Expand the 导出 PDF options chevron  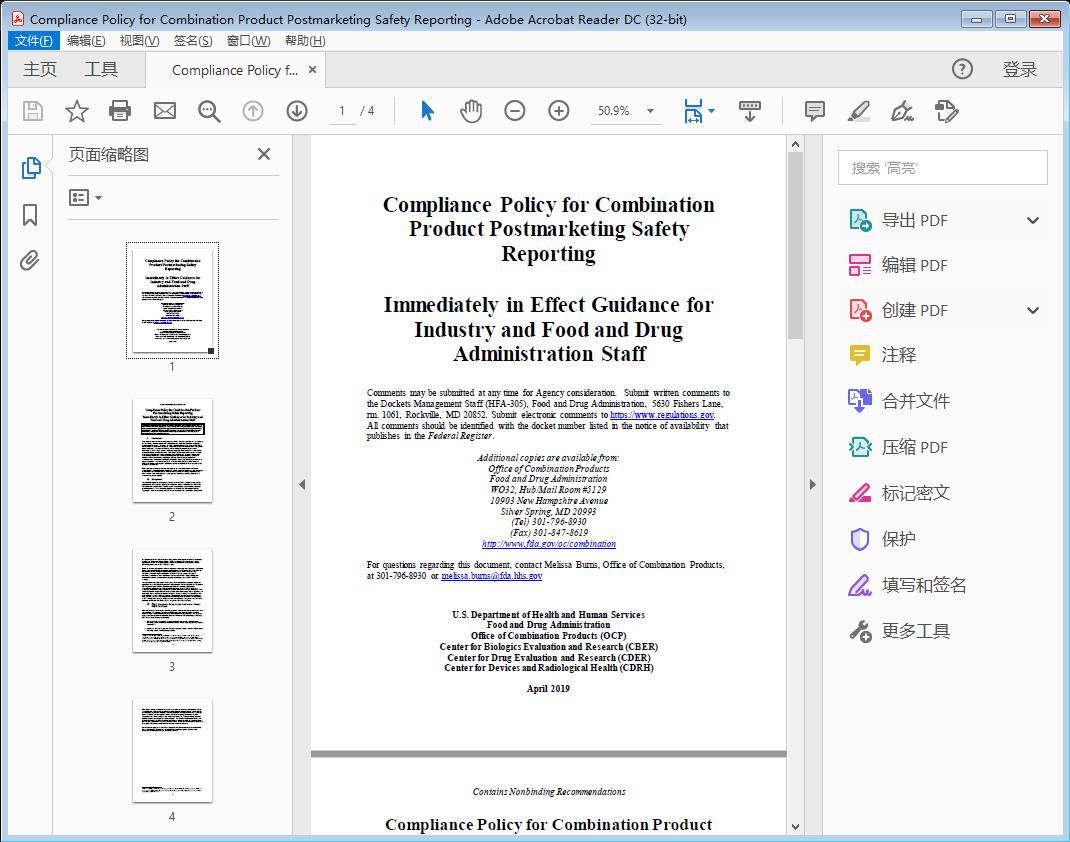point(1031,219)
